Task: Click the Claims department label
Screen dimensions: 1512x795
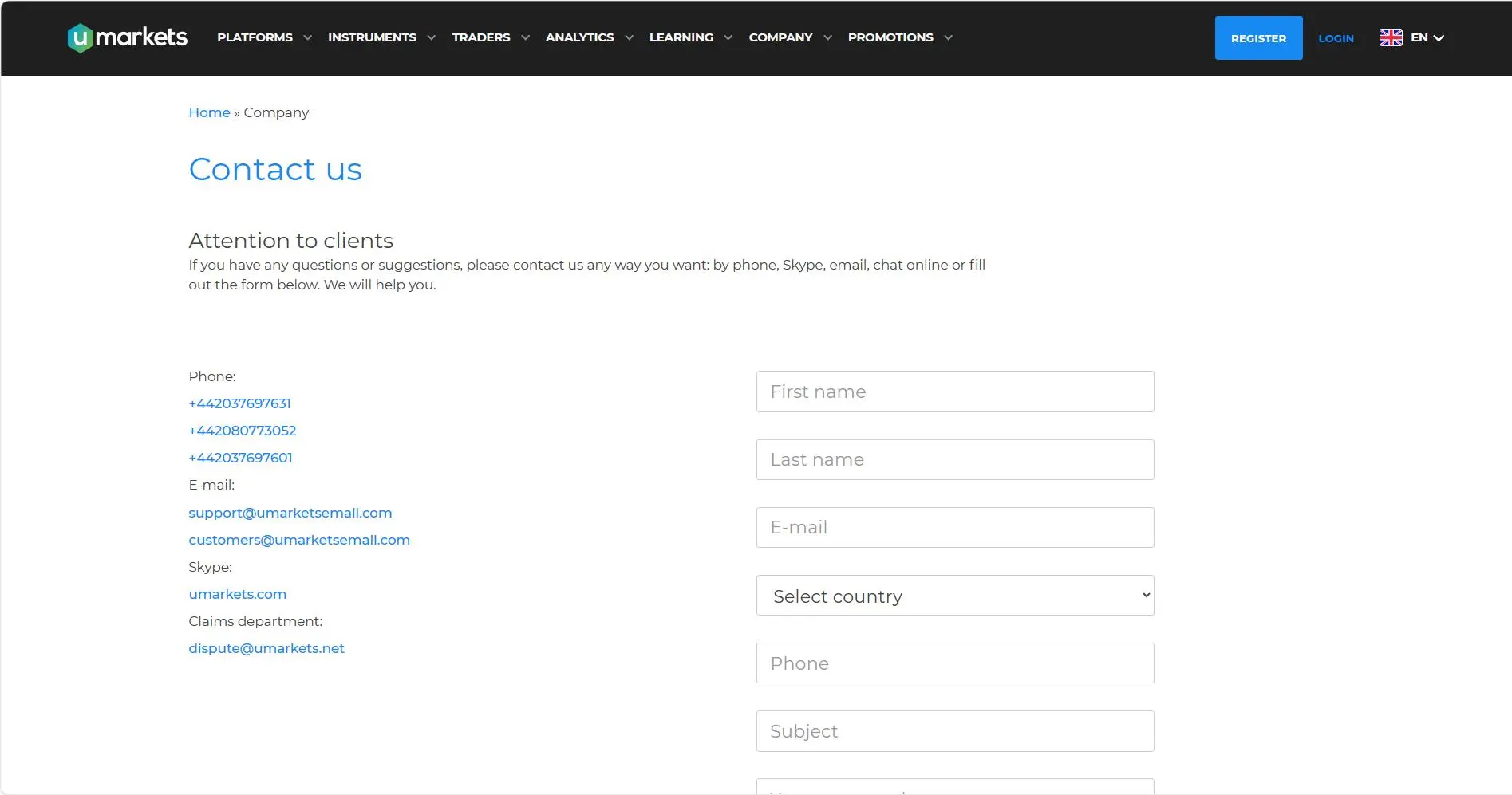Action: click(255, 621)
